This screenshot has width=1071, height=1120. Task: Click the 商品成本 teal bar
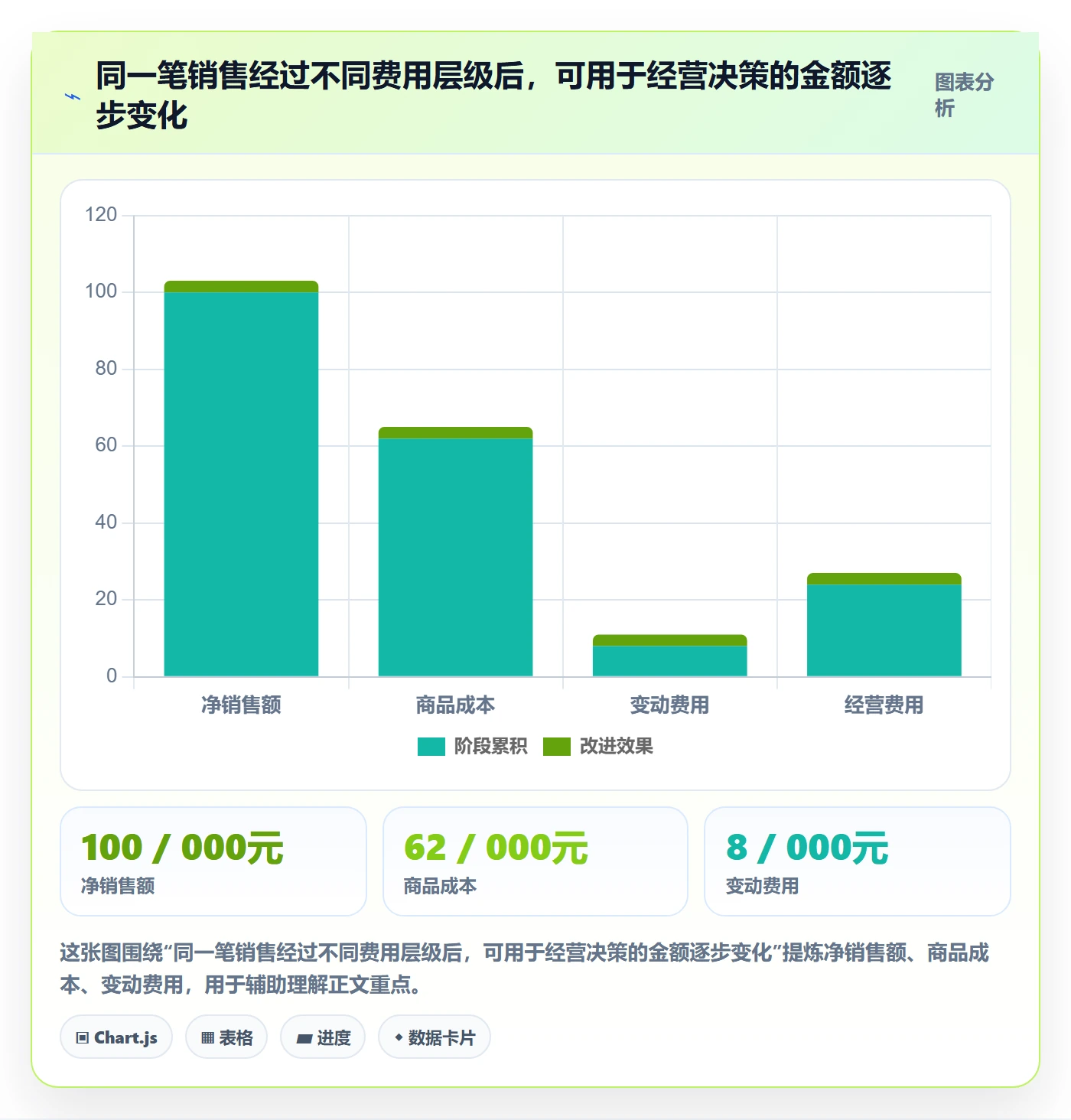[455, 558]
